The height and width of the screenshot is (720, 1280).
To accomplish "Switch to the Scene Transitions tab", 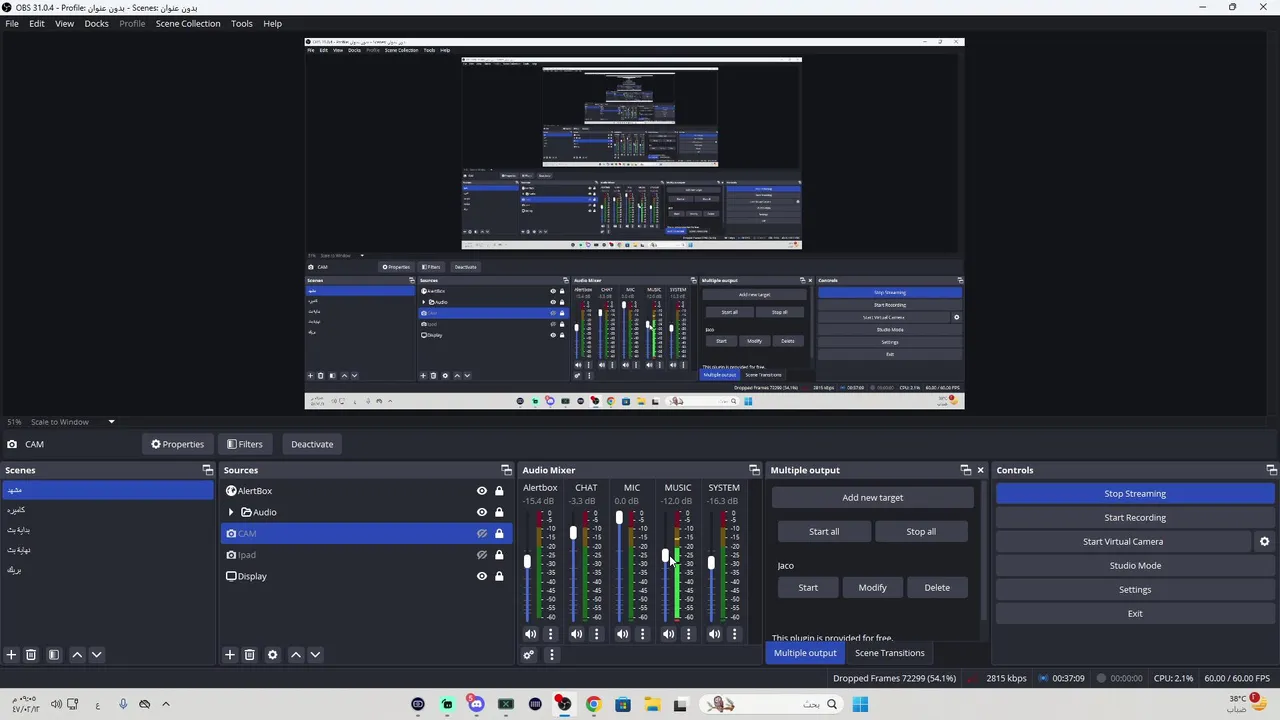I will point(889,653).
